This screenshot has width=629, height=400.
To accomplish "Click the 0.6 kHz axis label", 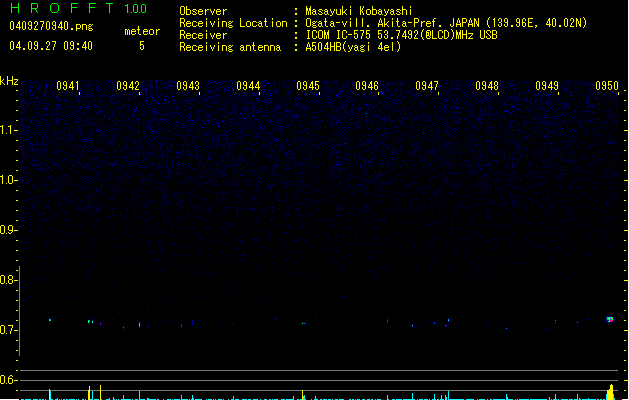I will [8, 380].
